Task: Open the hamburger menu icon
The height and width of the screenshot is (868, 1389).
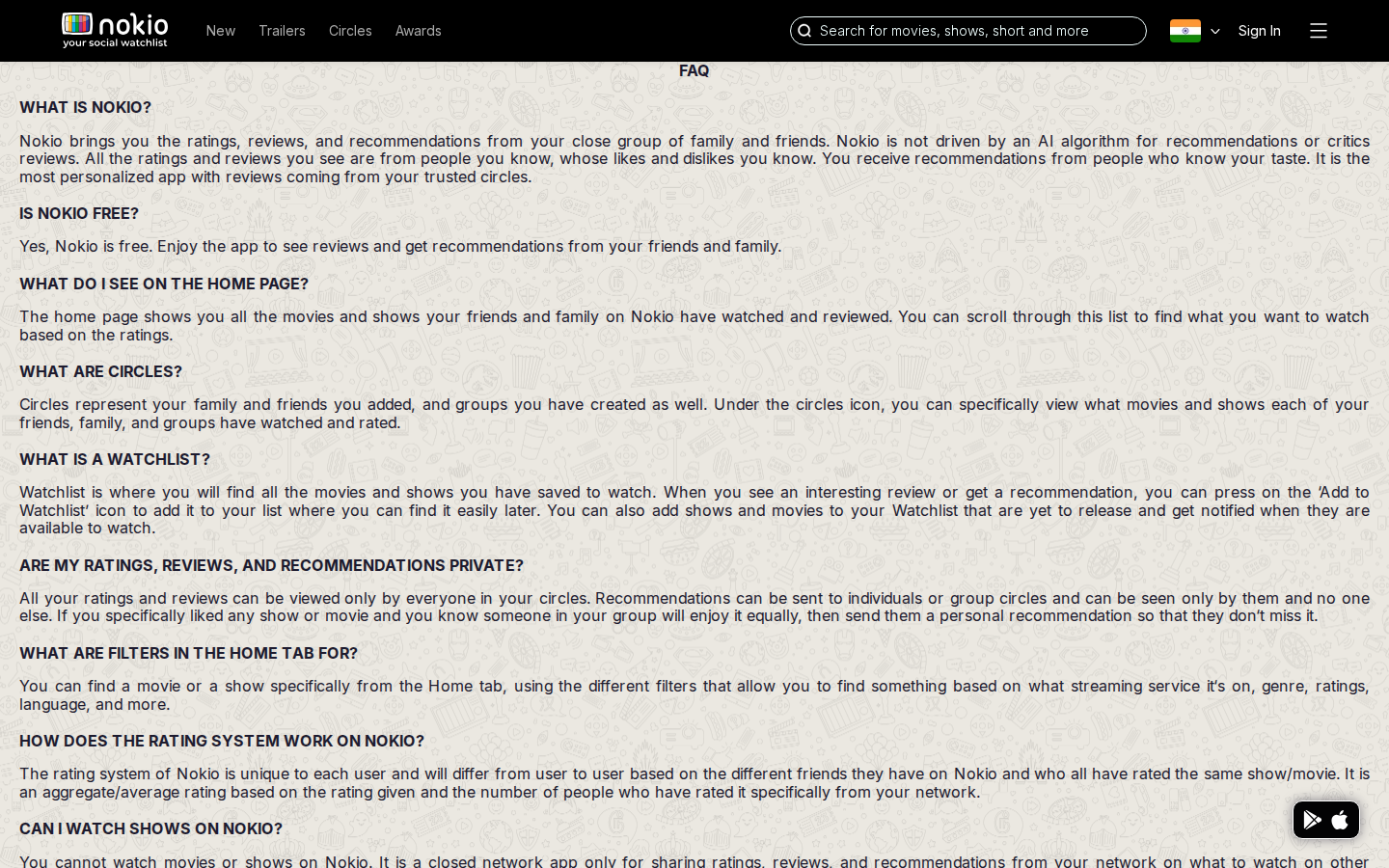Action: [x=1319, y=31]
